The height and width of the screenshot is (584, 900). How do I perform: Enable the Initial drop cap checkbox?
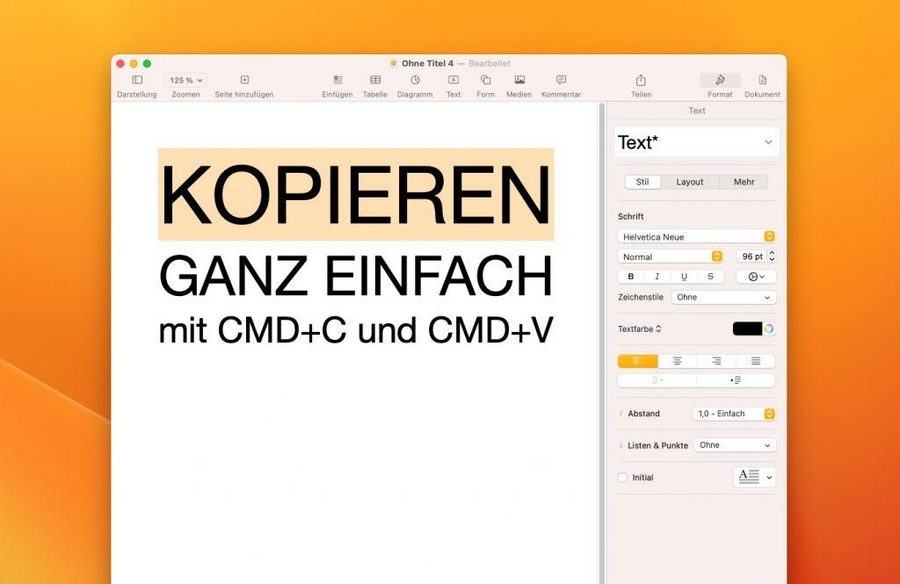(x=623, y=478)
